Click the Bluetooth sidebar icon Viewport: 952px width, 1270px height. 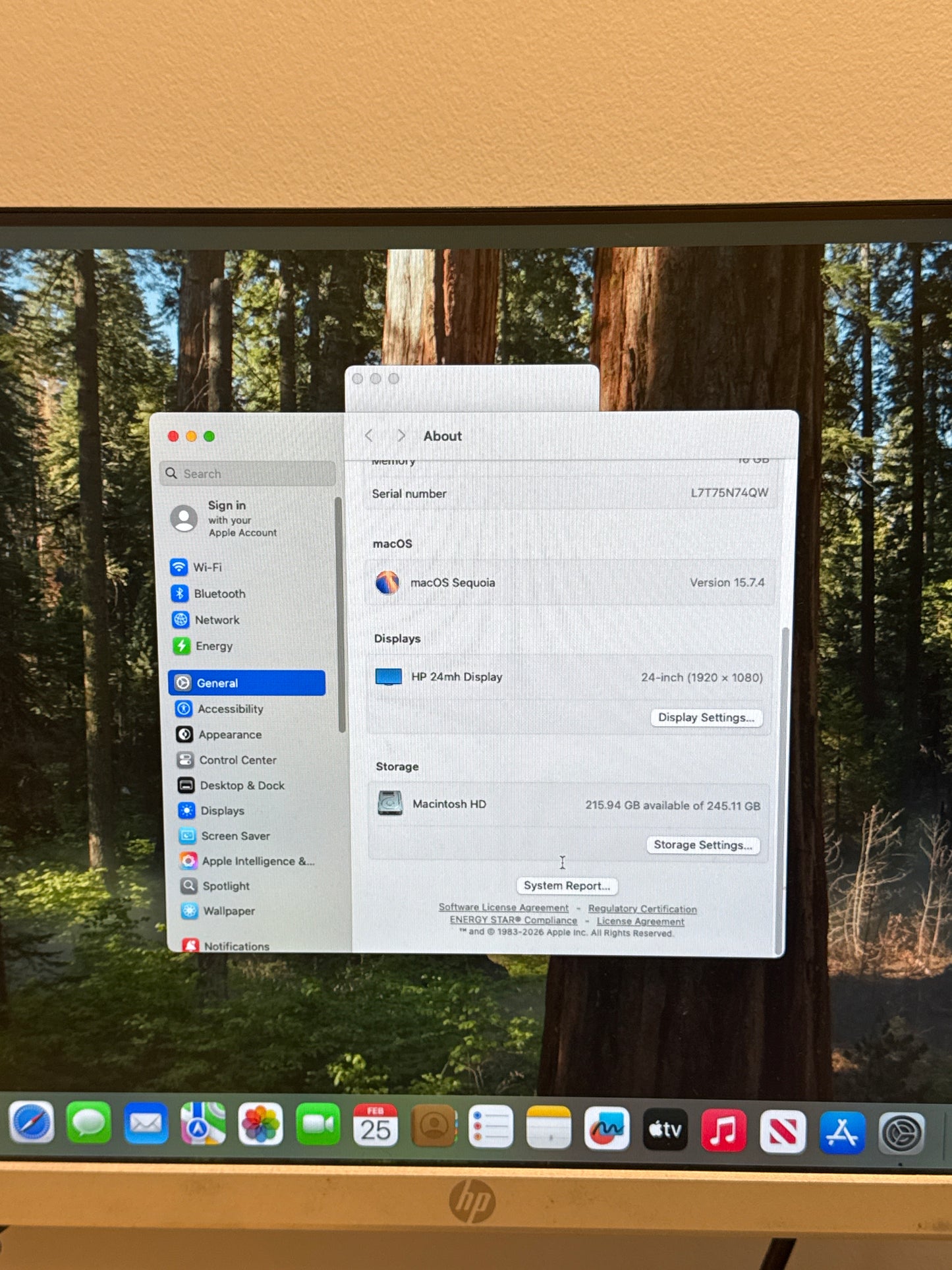point(180,593)
